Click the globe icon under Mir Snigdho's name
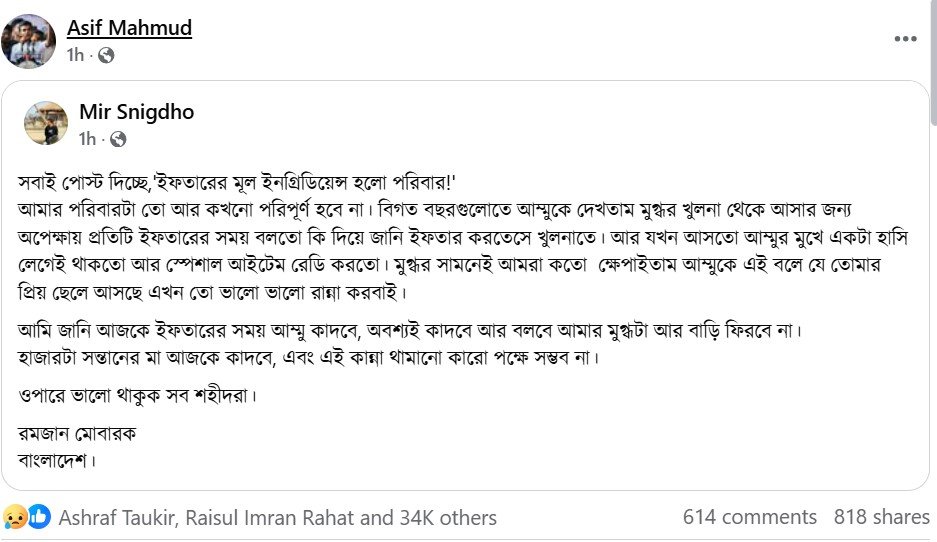This screenshot has width=937, height=542. (118, 139)
